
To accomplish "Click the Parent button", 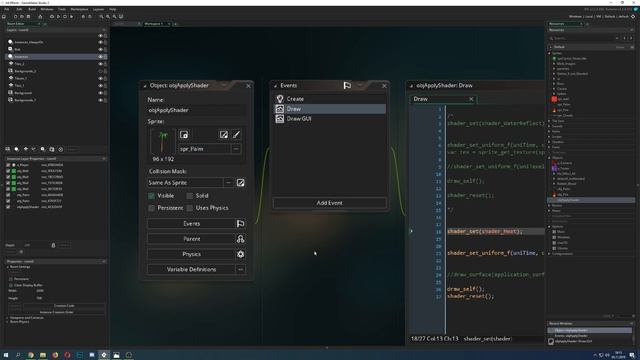I will [191, 239].
